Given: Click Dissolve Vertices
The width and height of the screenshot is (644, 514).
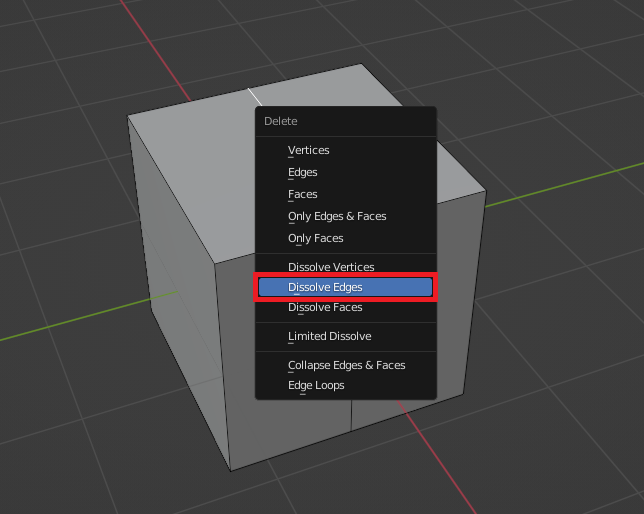Looking at the screenshot, I should (x=345, y=267).
